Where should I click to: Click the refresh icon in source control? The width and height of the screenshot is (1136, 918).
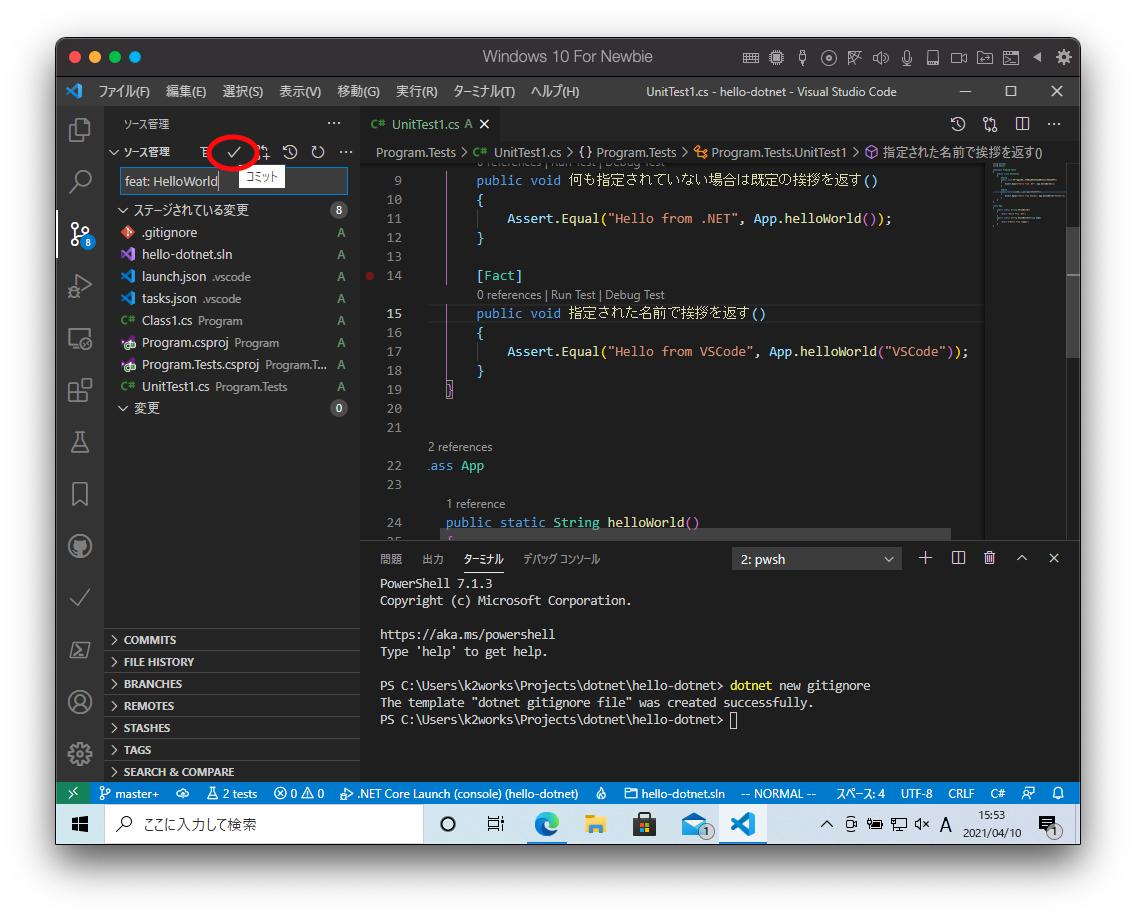pos(318,152)
